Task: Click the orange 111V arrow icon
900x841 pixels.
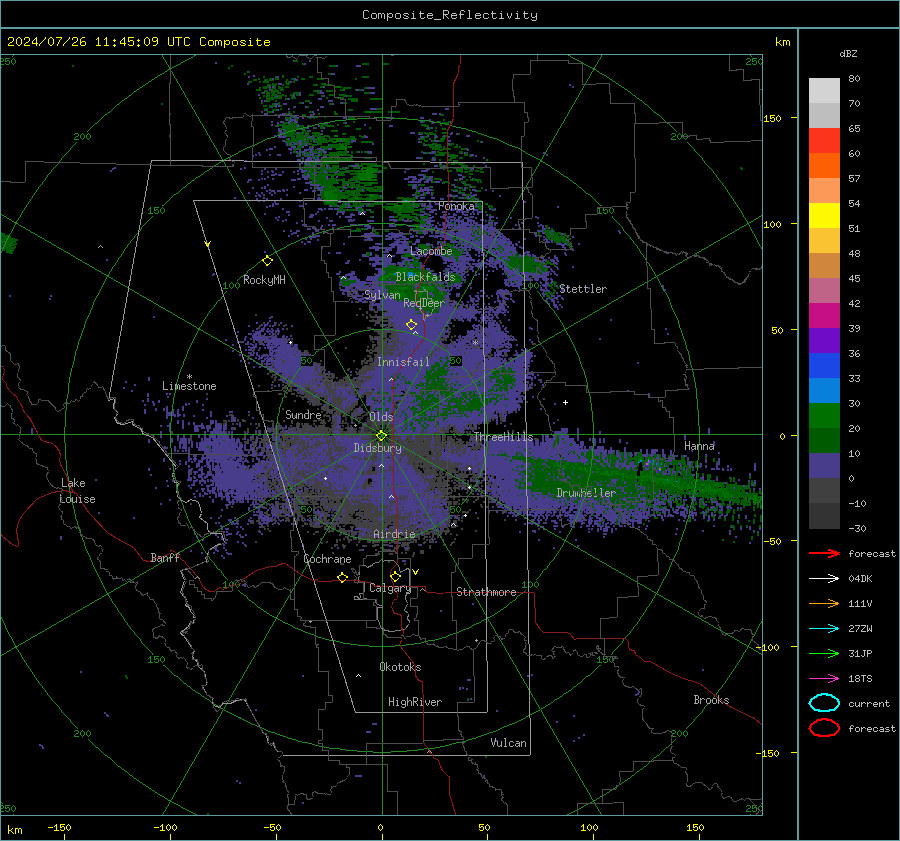Action: click(x=824, y=603)
